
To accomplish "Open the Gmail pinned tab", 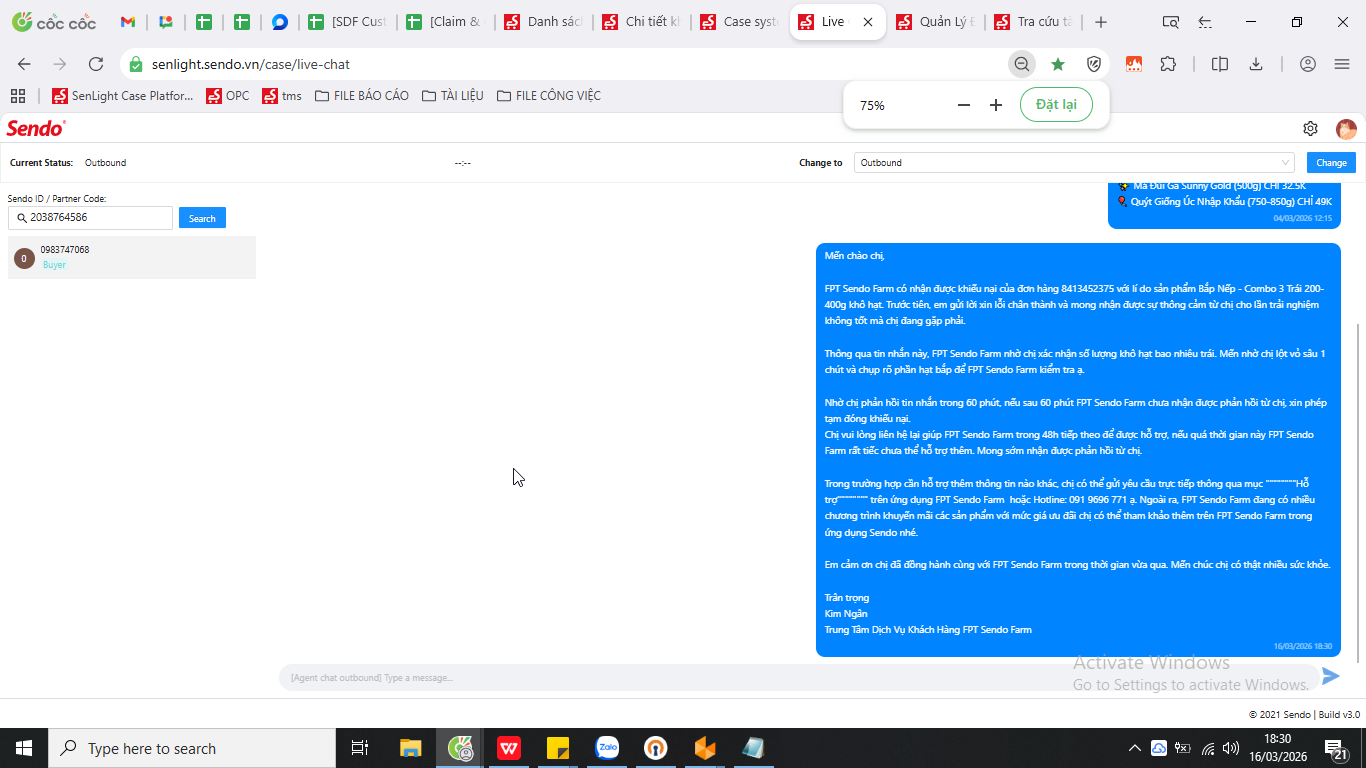I will click(127, 22).
